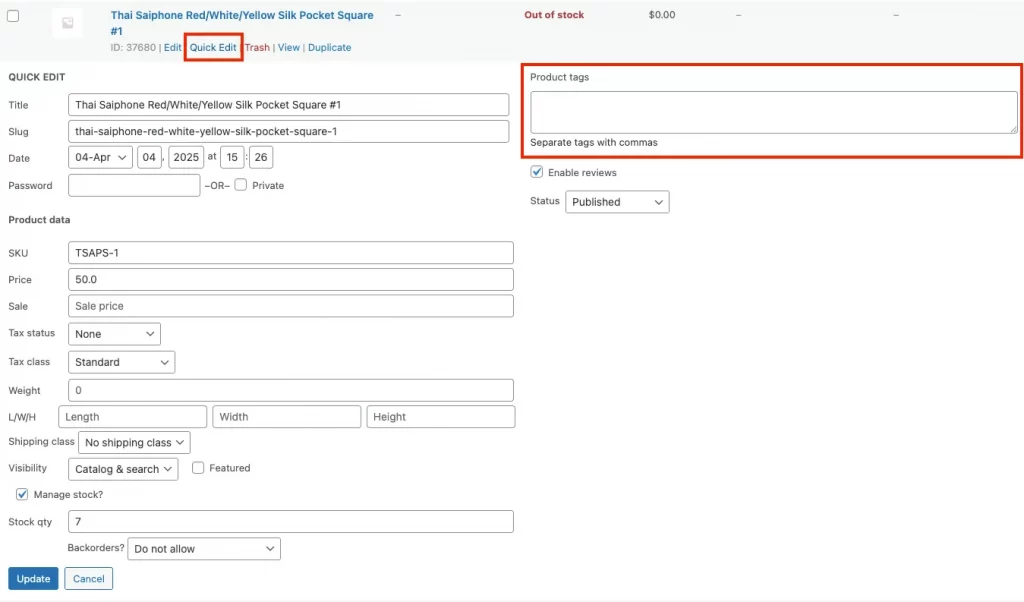Open the Status dropdown showing Published

pyautogui.click(x=617, y=202)
